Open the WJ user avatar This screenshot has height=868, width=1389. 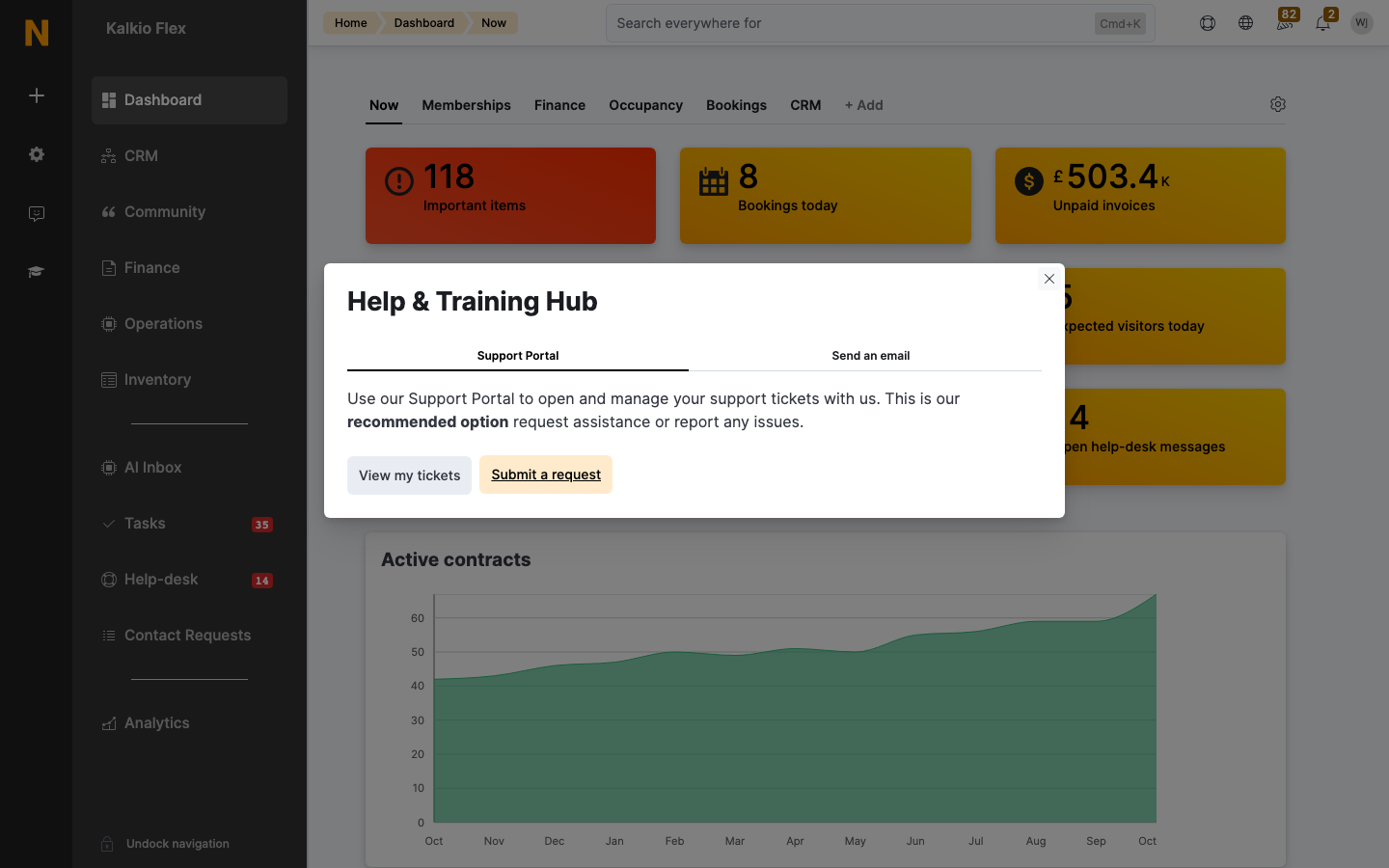tap(1362, 23)
